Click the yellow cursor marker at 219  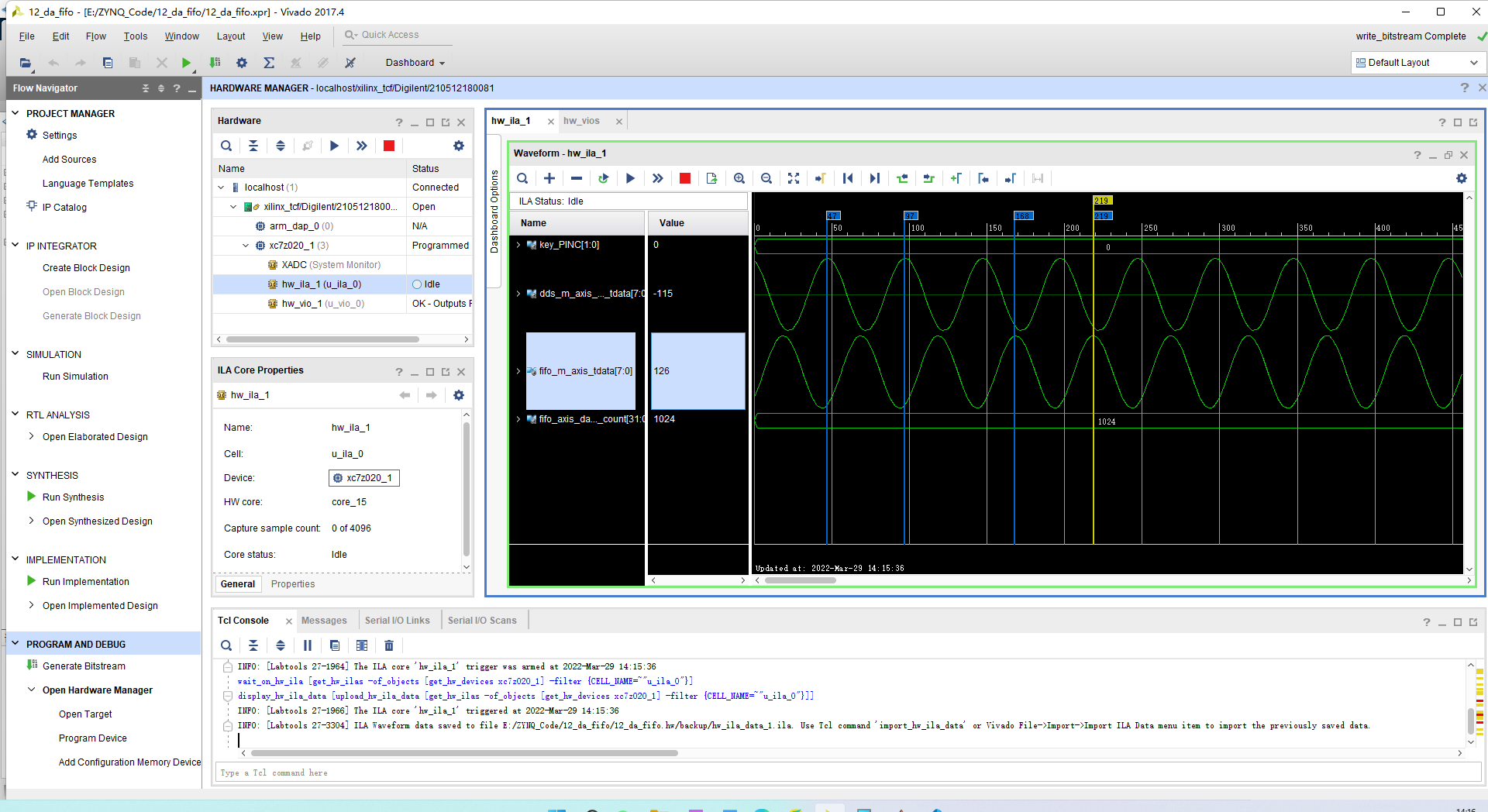pos(1102,200)
